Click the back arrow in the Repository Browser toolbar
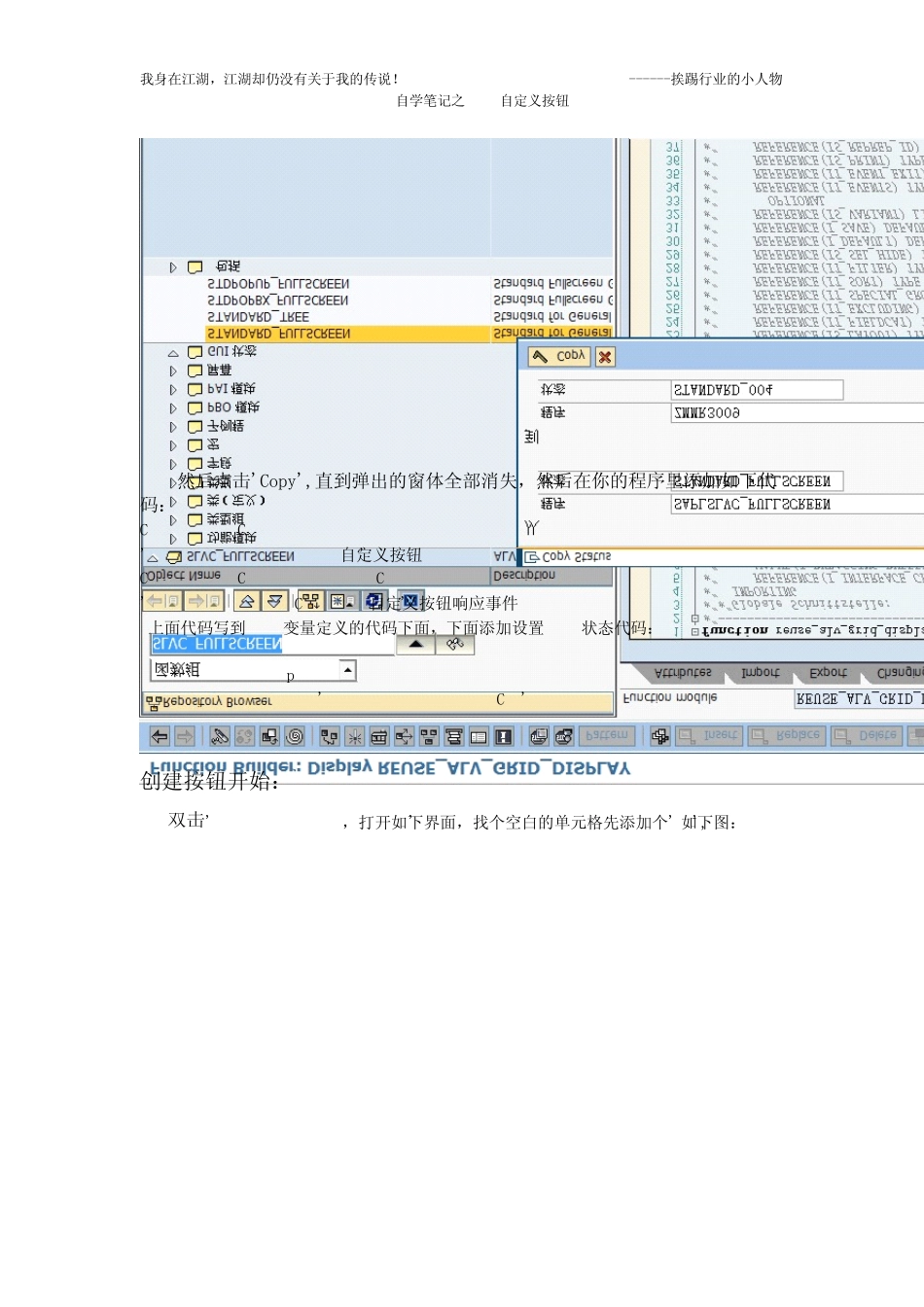The height and width of the screenshot is (1307, 924). click(162, 601)
